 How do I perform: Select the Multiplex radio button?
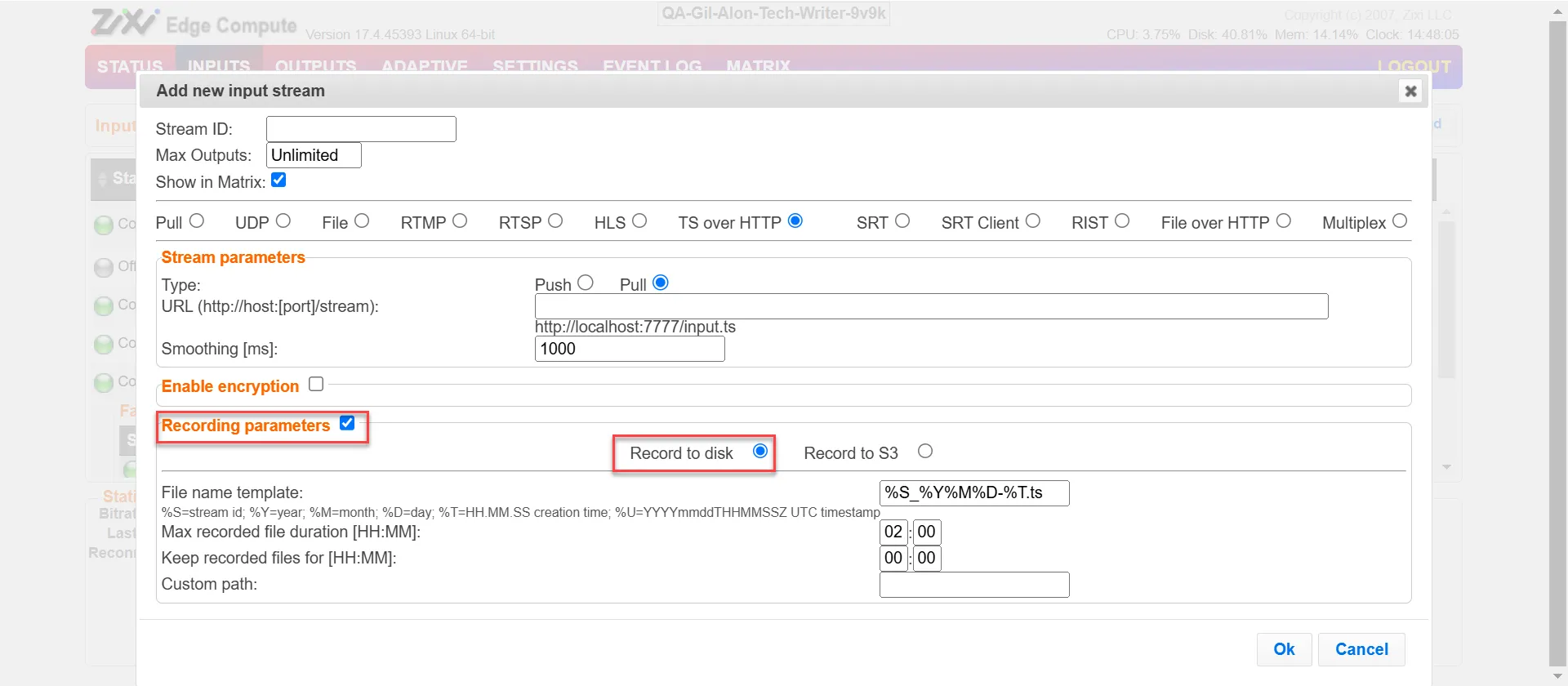pyautogui.click(x=1400, y=221)
